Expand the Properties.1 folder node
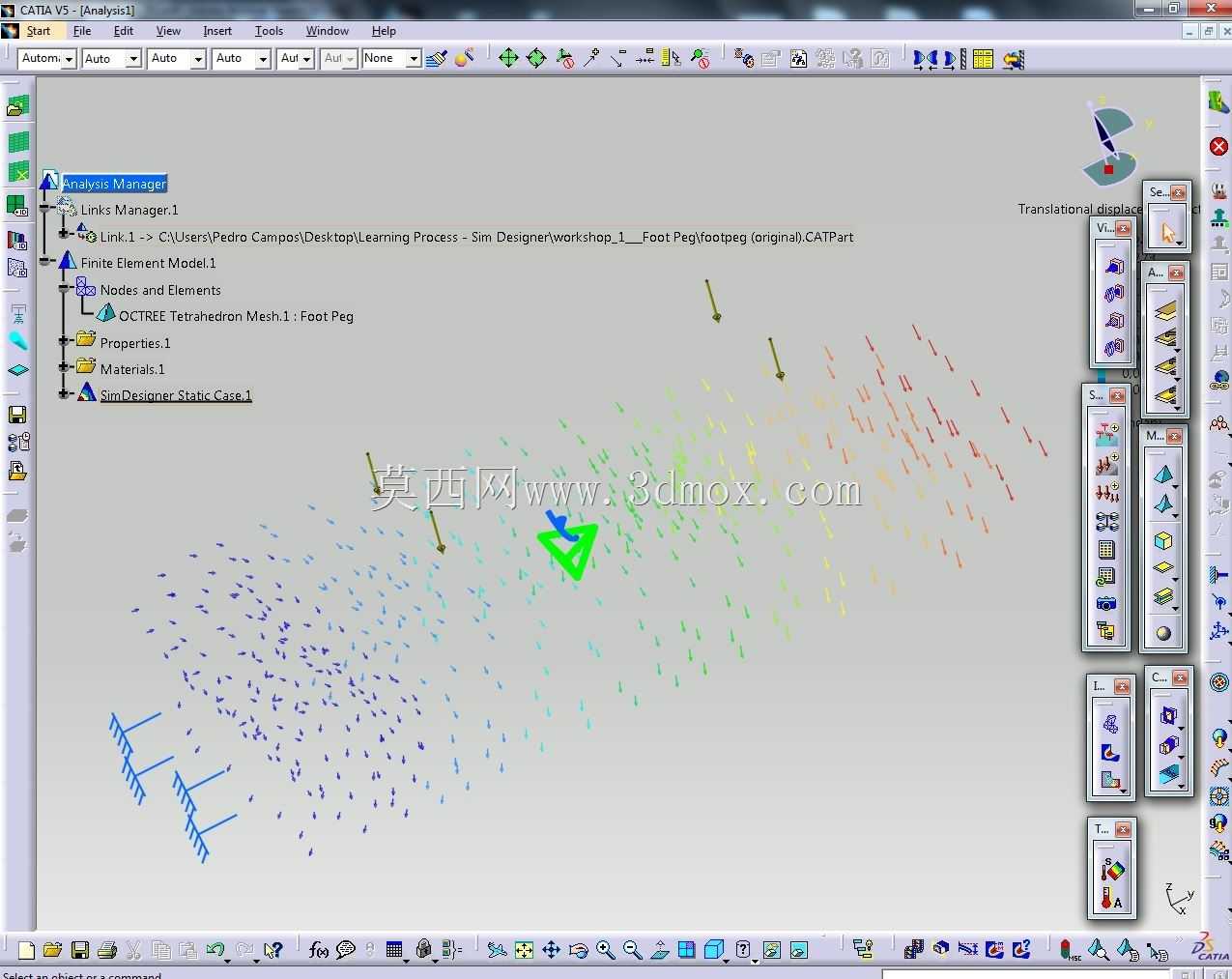Screen dimensions: 1232x979 [65, 341]
